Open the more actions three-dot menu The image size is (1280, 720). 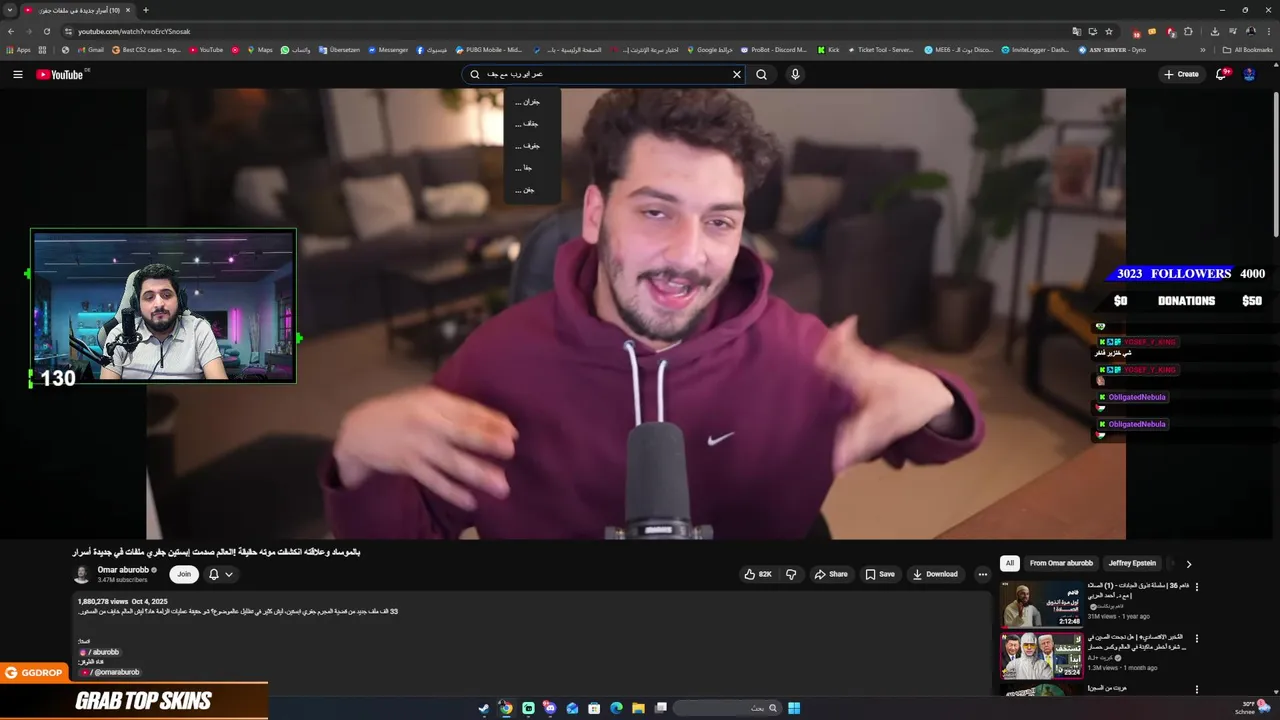tap(982, 574)
